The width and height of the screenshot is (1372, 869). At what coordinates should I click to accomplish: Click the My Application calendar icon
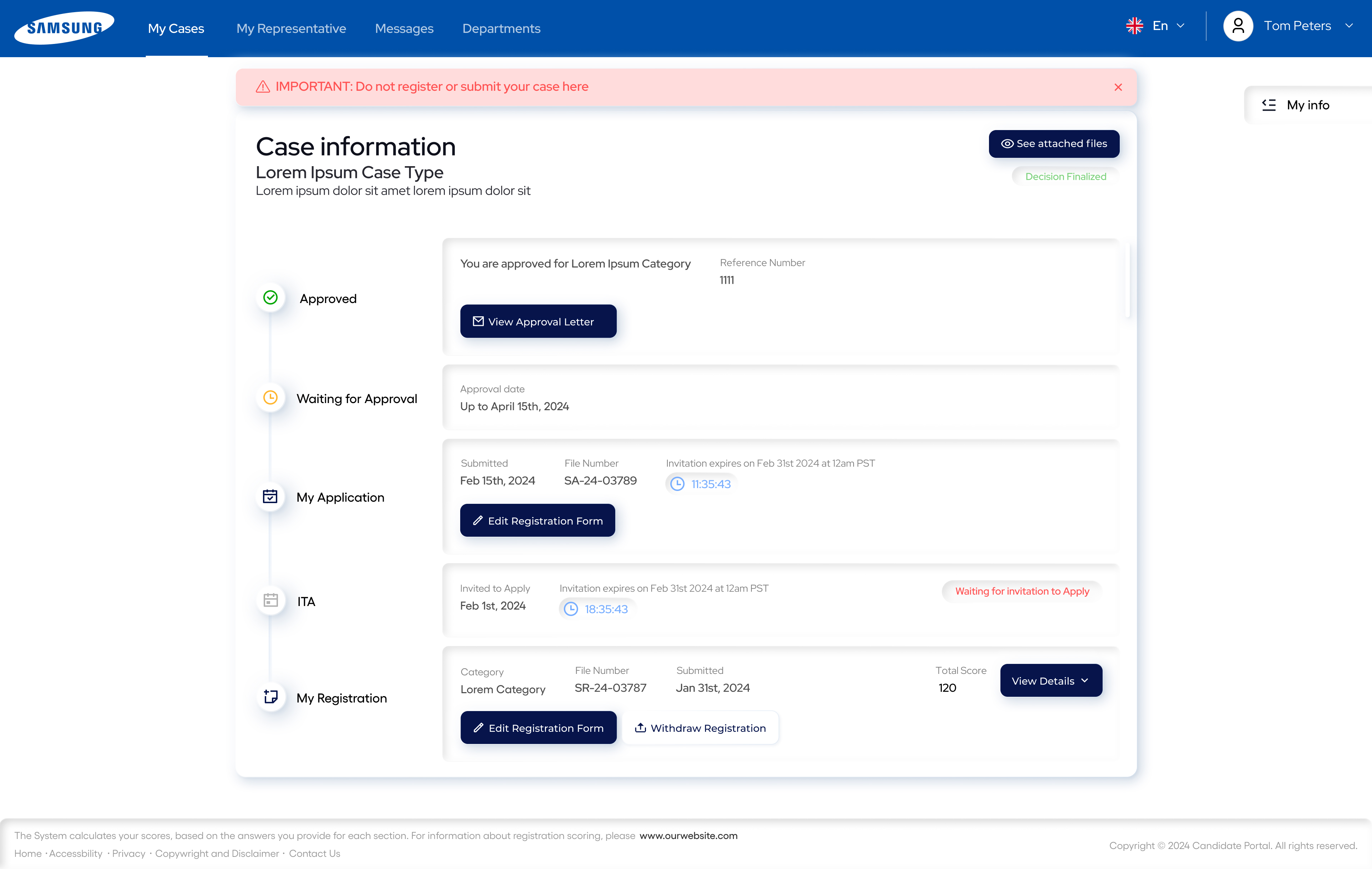point(270,496)
